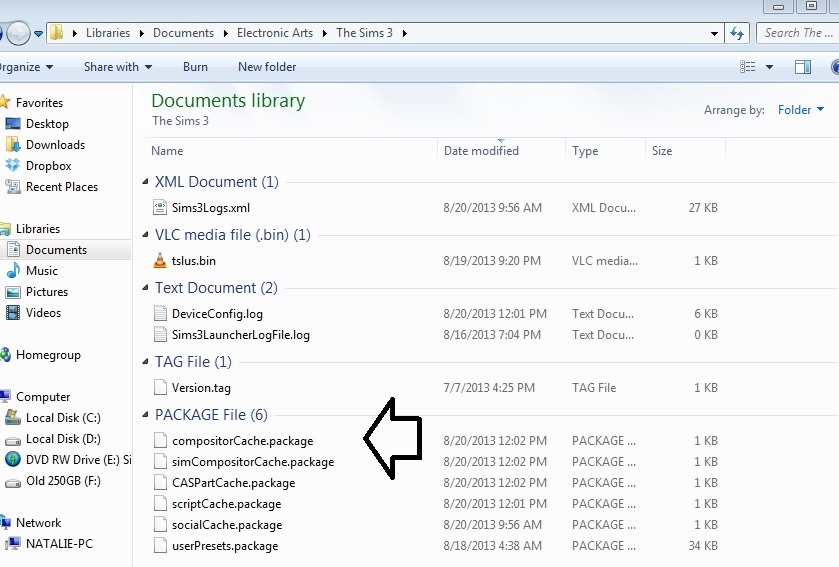The width and height of the screenshot is (839, 567).
Task: Select the file name Sims3LauncherLogFile.log
Action: click(x=241, y=335)
